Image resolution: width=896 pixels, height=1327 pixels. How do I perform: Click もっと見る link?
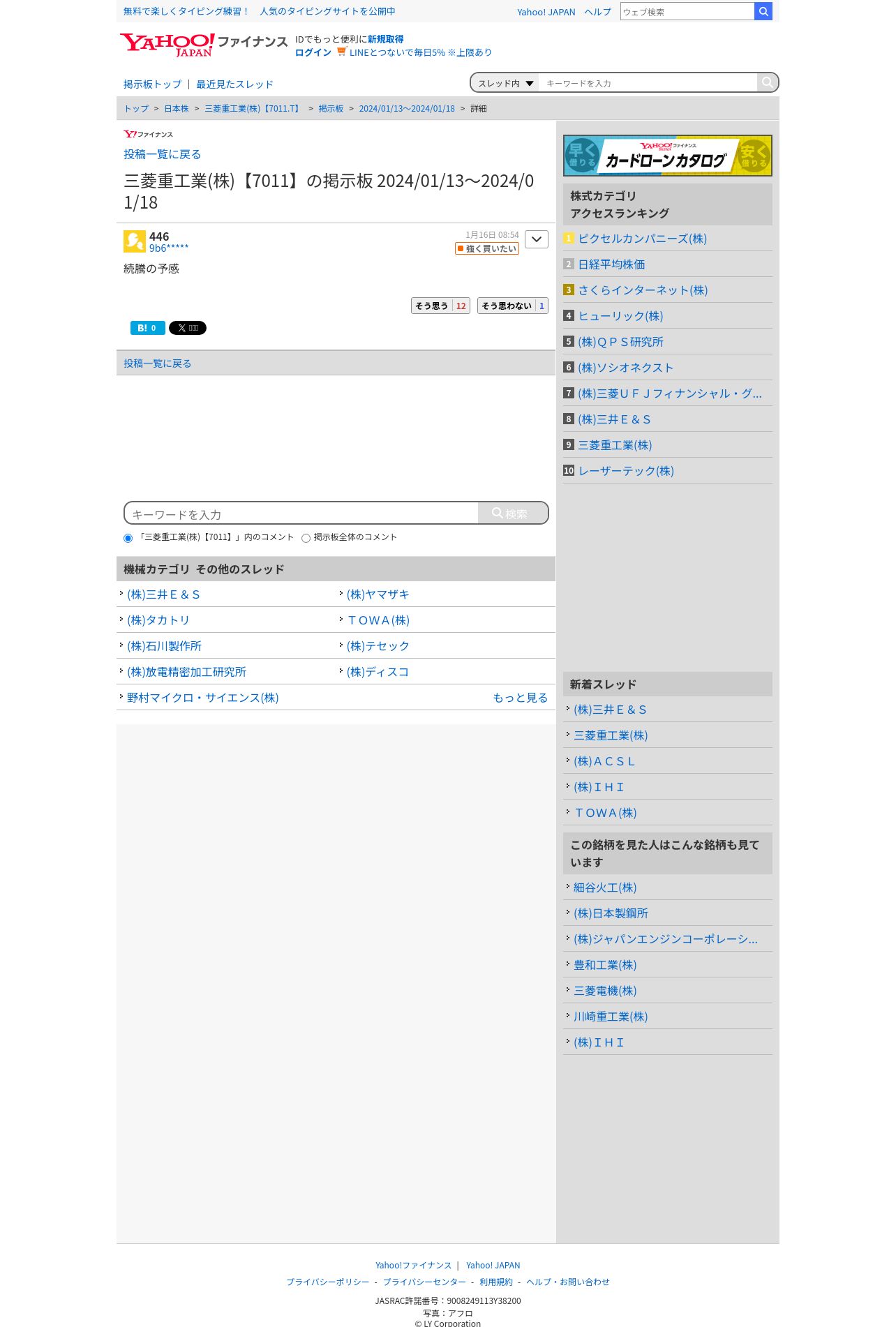tap(520, 698)
